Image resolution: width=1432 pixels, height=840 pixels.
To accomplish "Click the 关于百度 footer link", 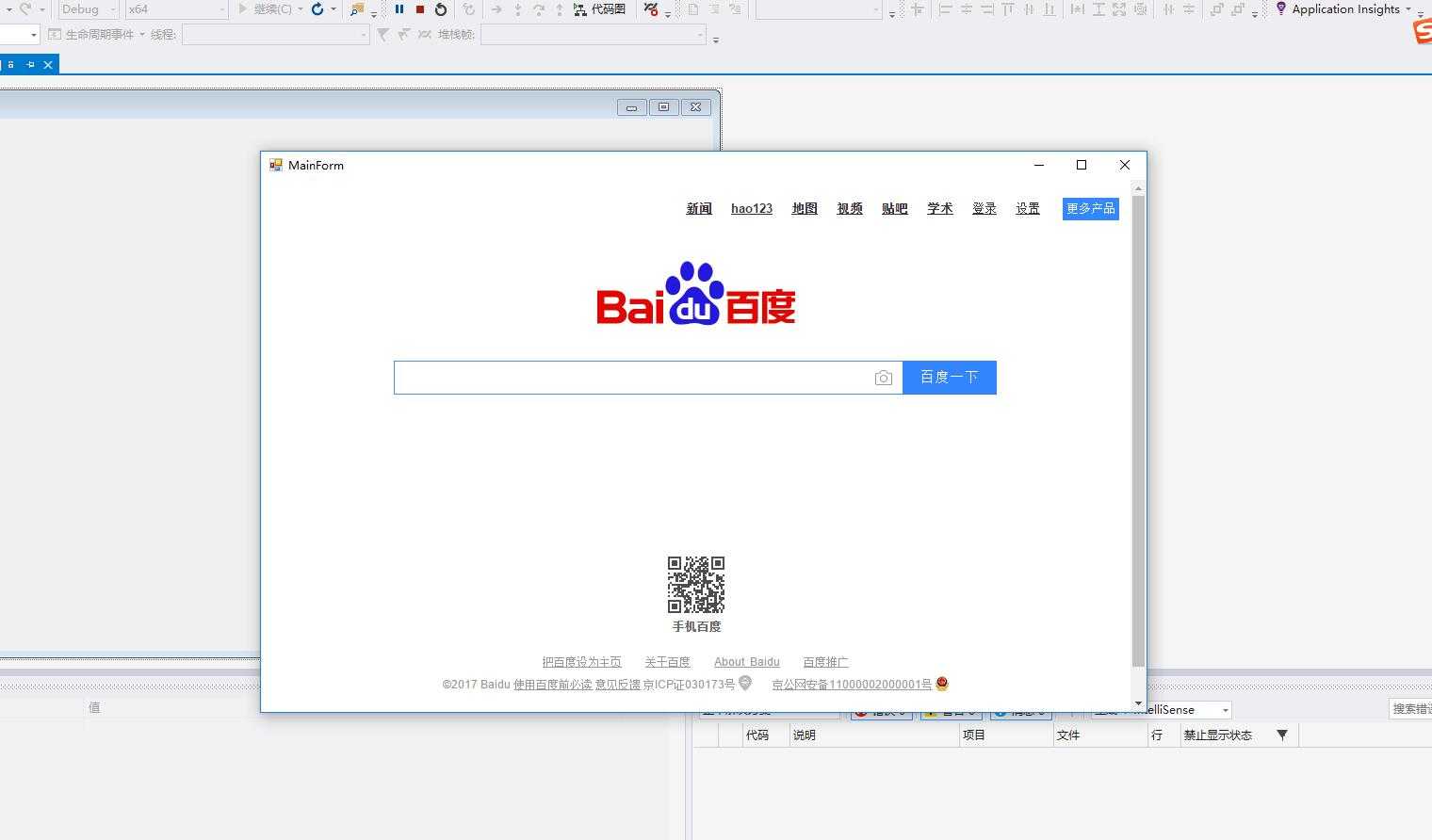I will pyautogui.click(x=668, y=662).
